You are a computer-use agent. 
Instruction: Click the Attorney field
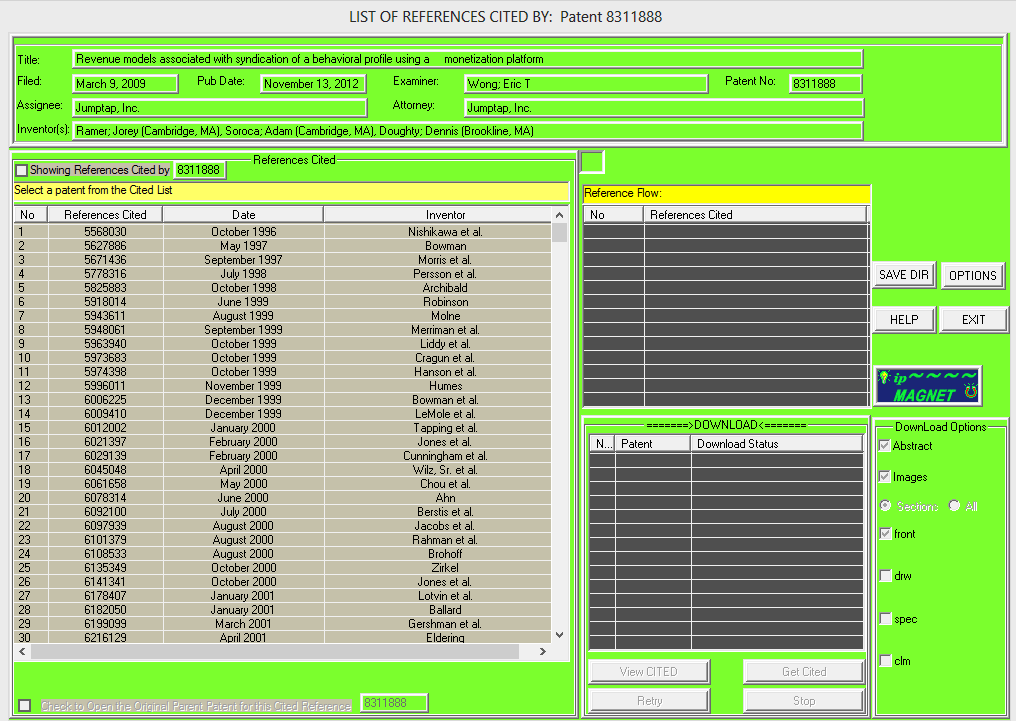pyautogui.click(x=664, y=108)
